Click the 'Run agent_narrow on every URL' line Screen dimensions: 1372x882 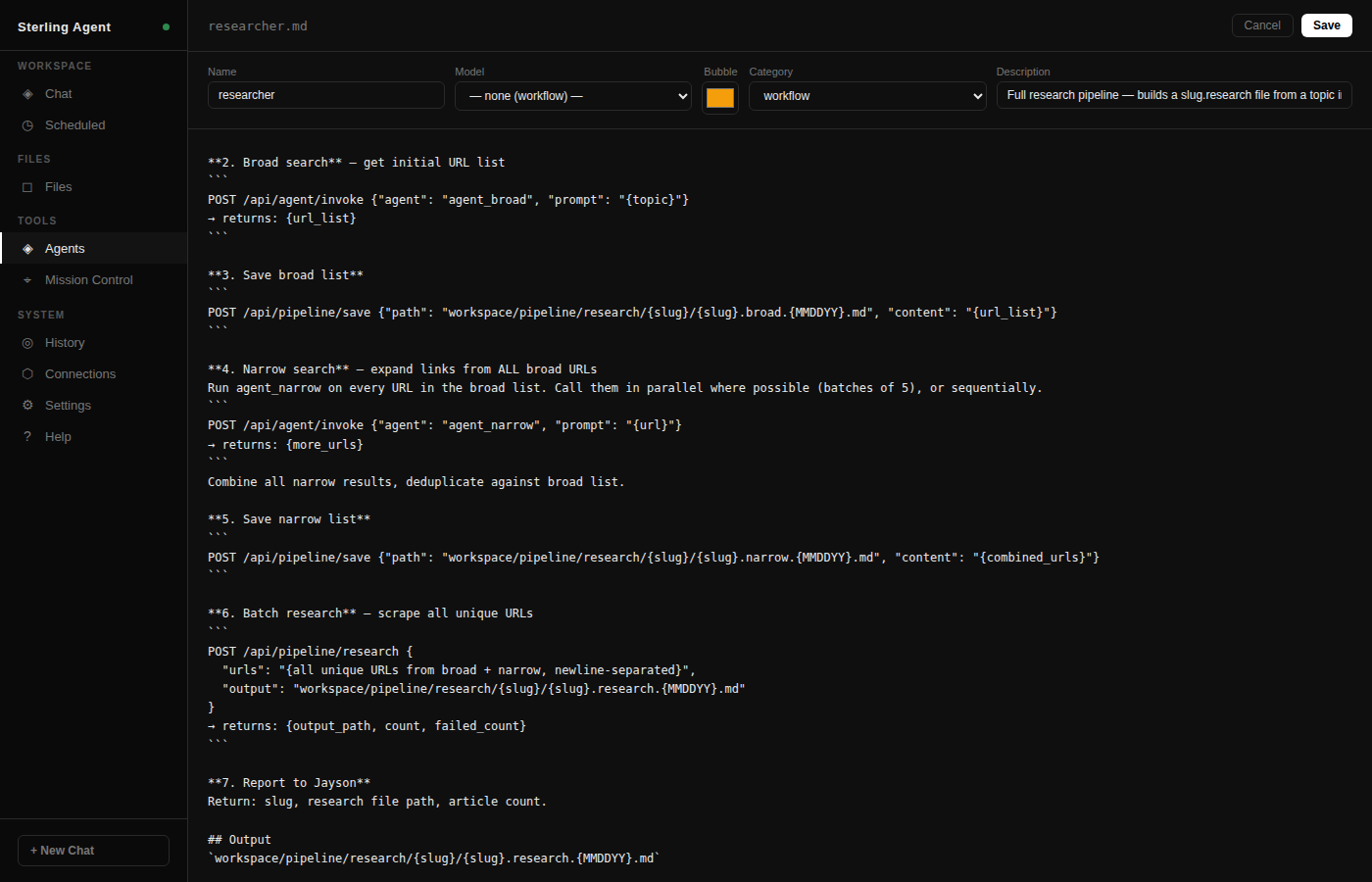point(624,388)
